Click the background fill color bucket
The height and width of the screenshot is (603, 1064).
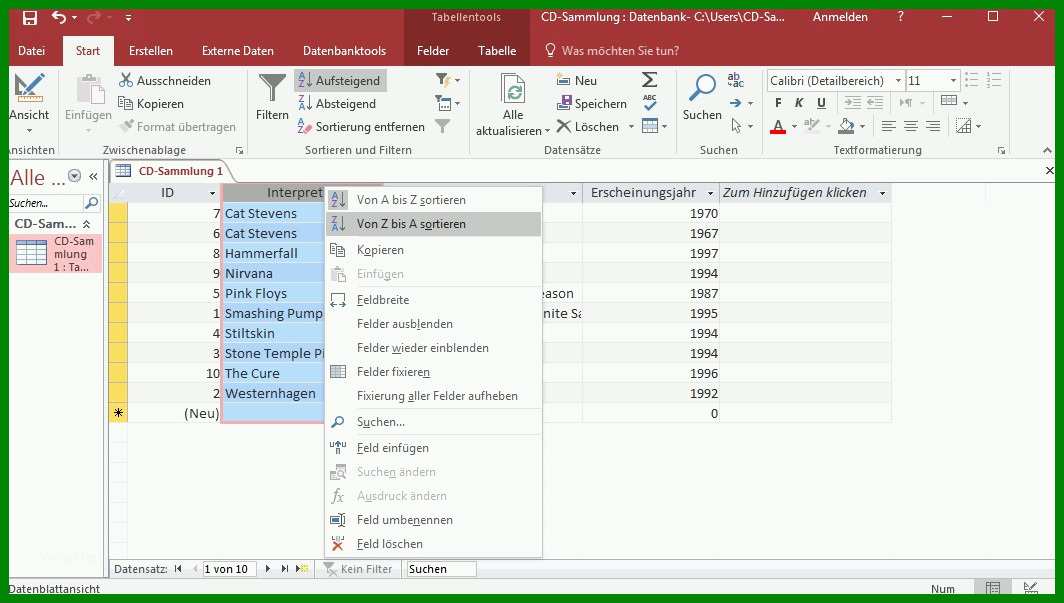(x=846, y=126)
